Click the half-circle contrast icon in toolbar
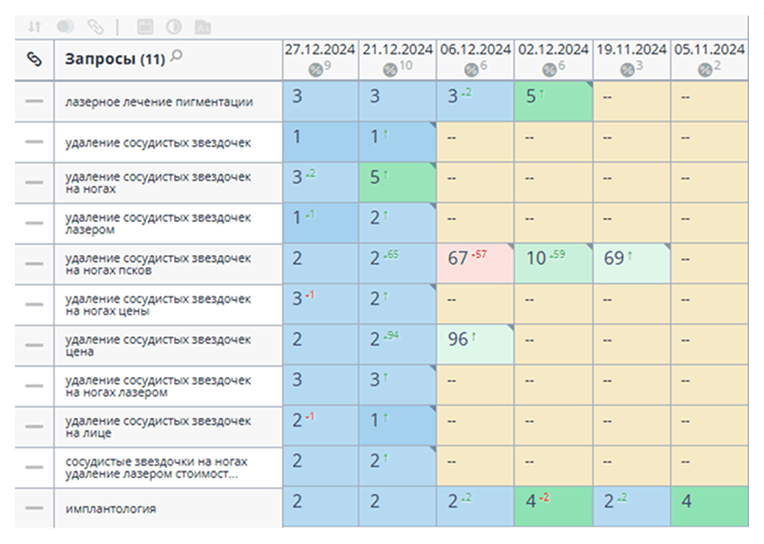 pos(174,26)
